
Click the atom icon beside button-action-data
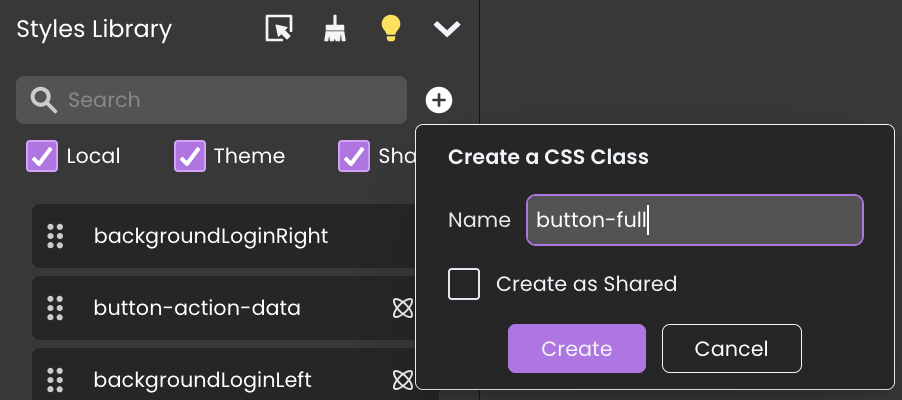pyautogui.click(x=402, y=308)
